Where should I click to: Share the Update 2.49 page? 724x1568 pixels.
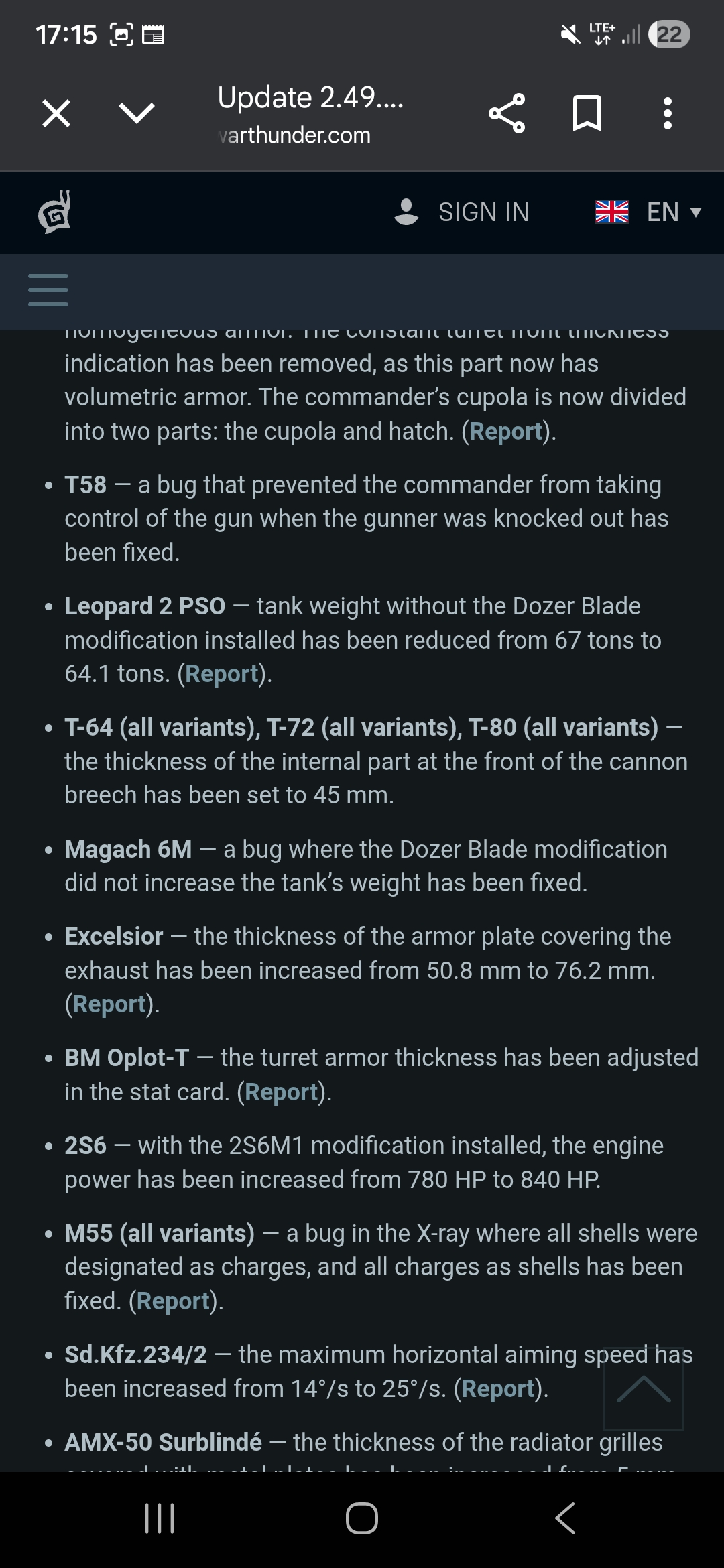click(x=507, y=113)
